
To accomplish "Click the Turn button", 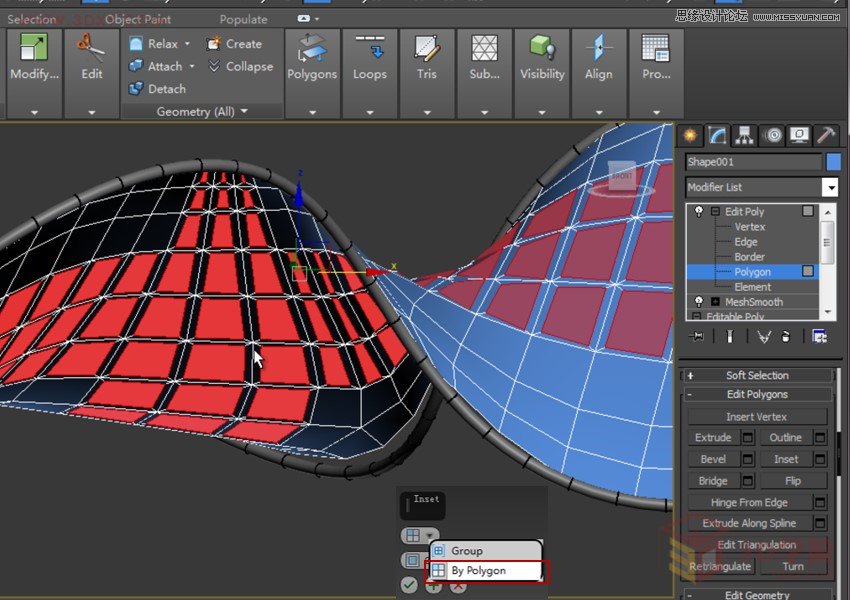I will [793, 566].
